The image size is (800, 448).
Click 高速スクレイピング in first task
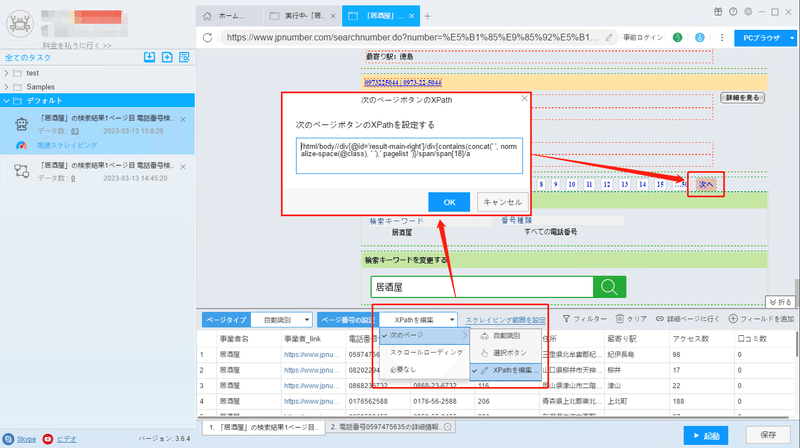tap(67, 145)
